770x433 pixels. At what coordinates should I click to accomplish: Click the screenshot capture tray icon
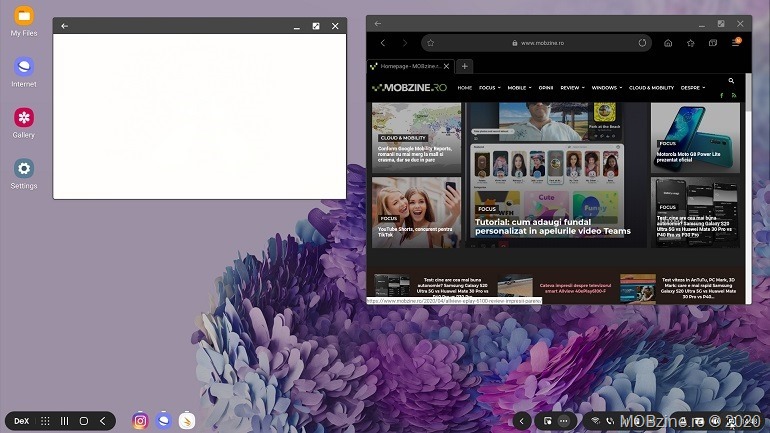(548, 421)
